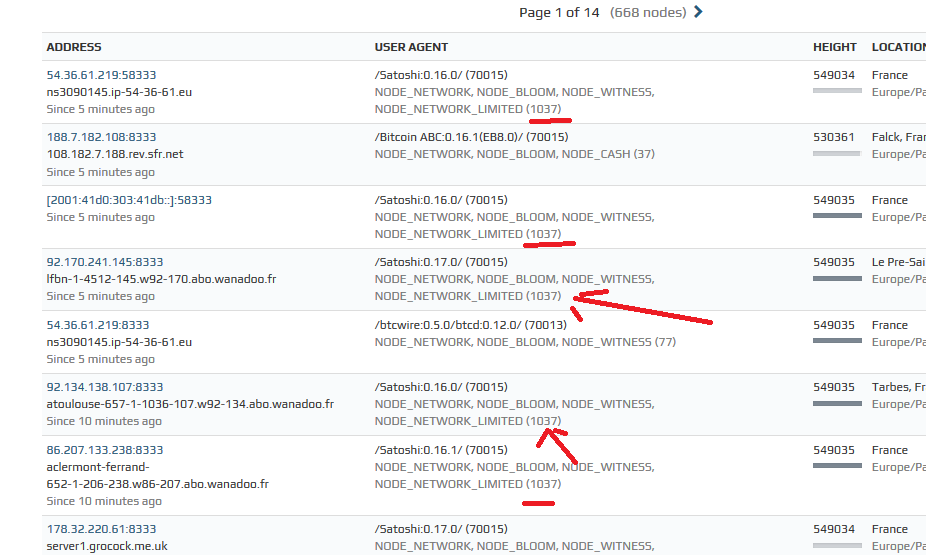Screen dimensions: 926x555
Task: Select services text ending NODE_CASH (37)
Action: [514, 154]
